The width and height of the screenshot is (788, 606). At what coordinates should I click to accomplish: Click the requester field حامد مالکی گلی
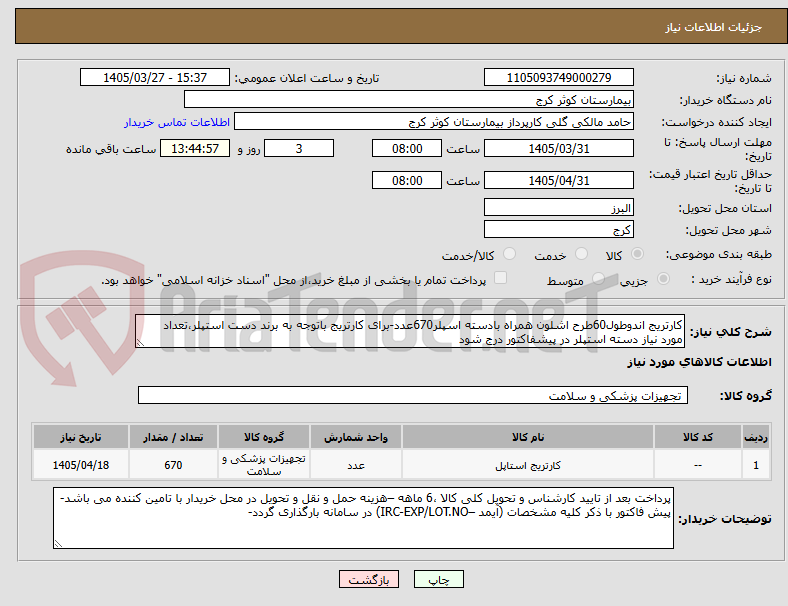[x=434, y=122]
